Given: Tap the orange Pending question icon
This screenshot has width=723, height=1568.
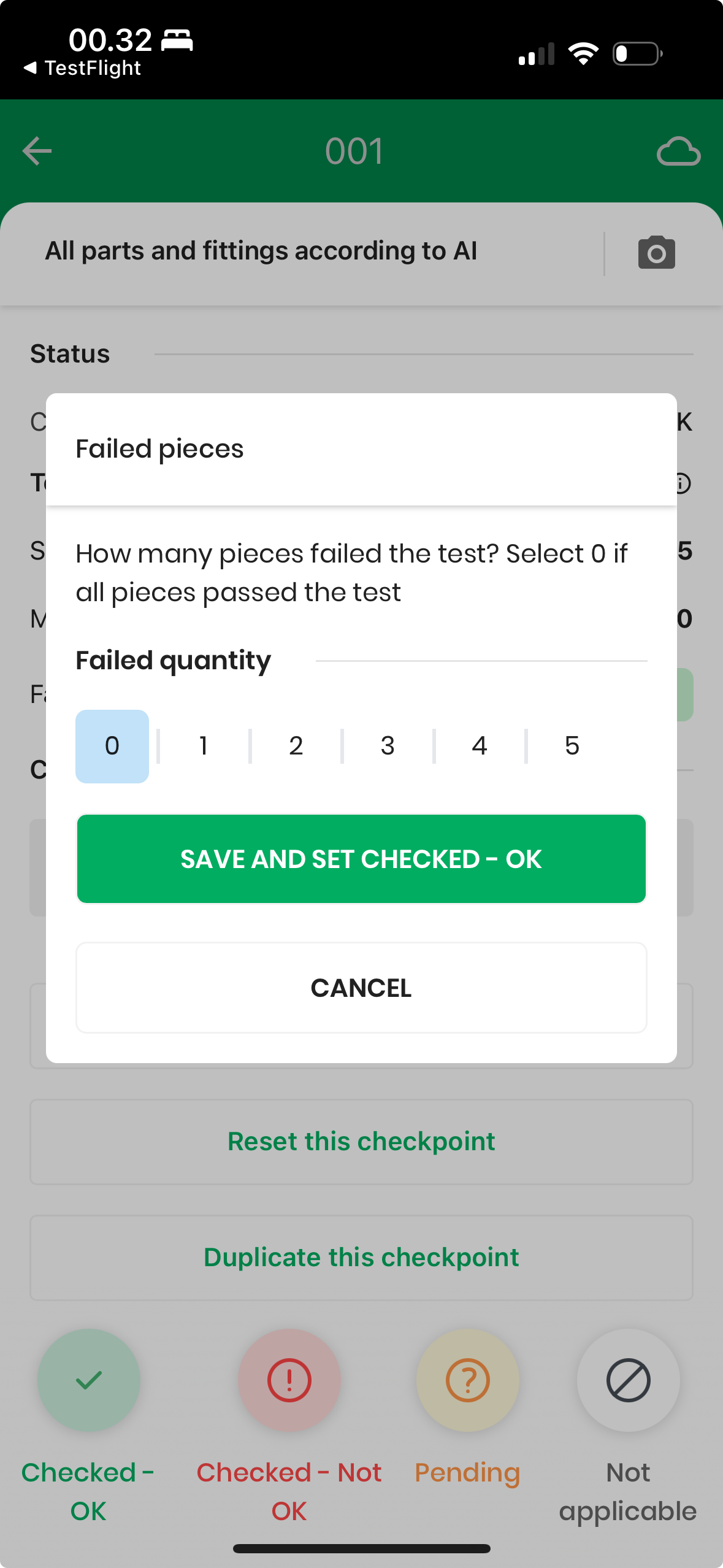Looking at the screenshot, I should 467,1380.
